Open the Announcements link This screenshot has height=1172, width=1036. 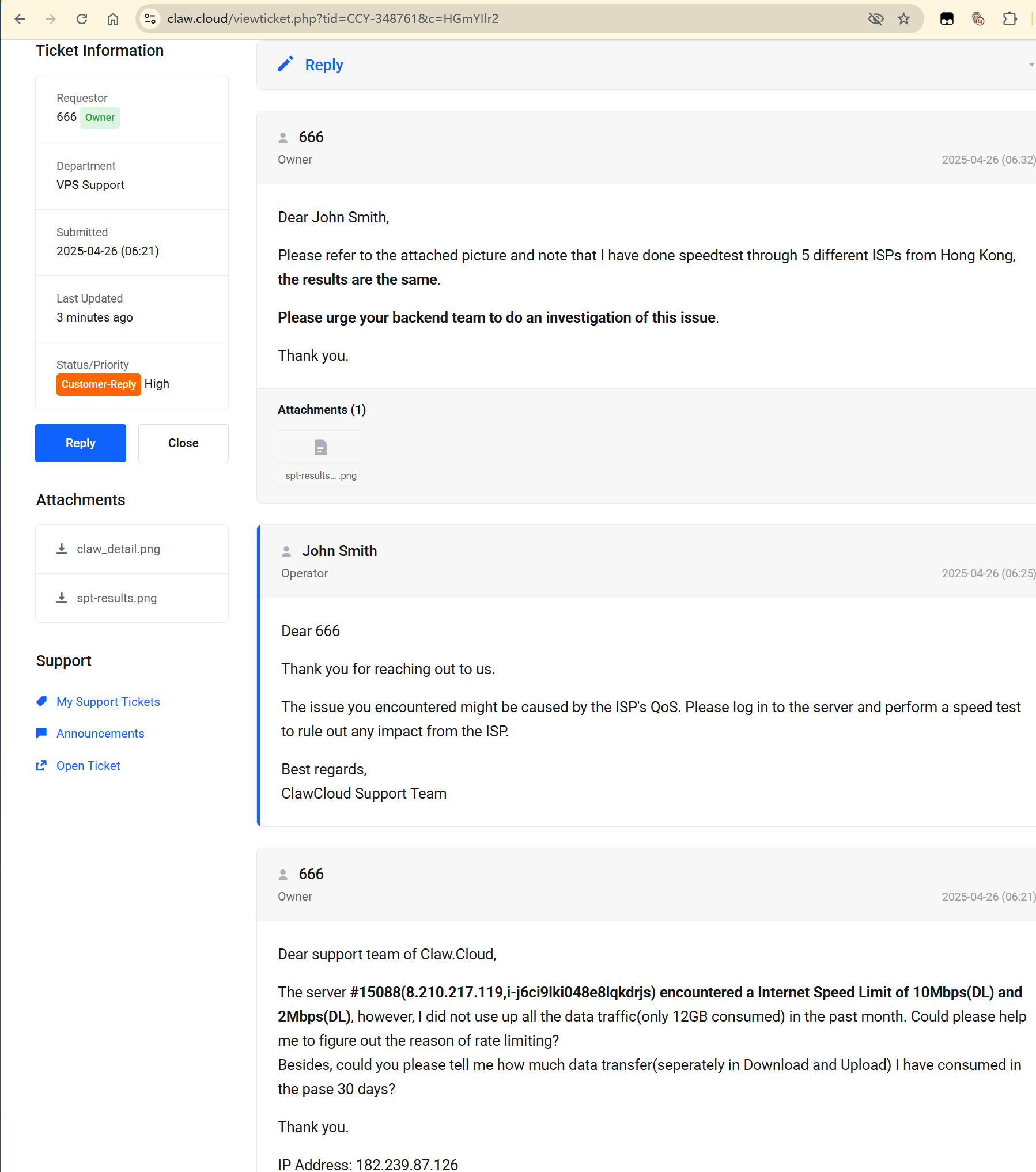click(x=100, y=732)
